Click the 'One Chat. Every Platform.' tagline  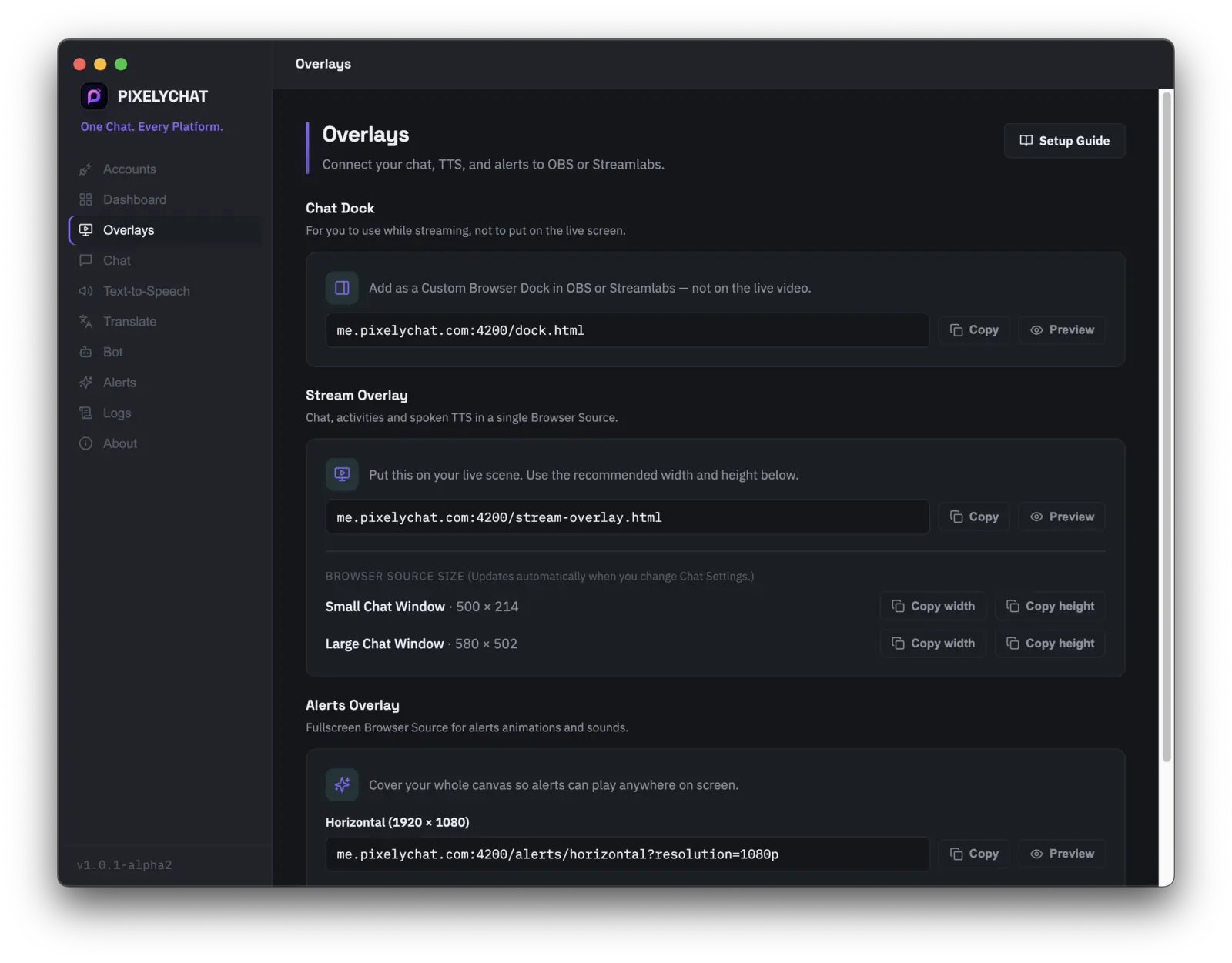coord(152,127)
